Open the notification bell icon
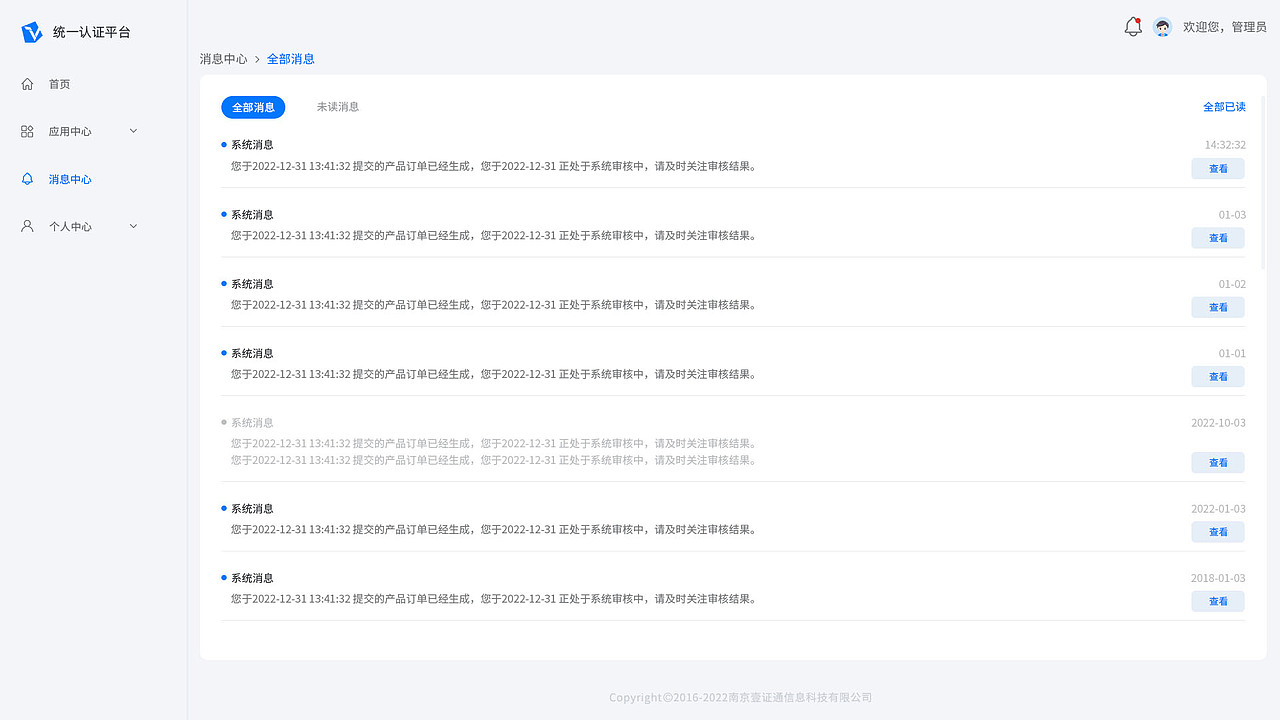 pos(1133,27)
